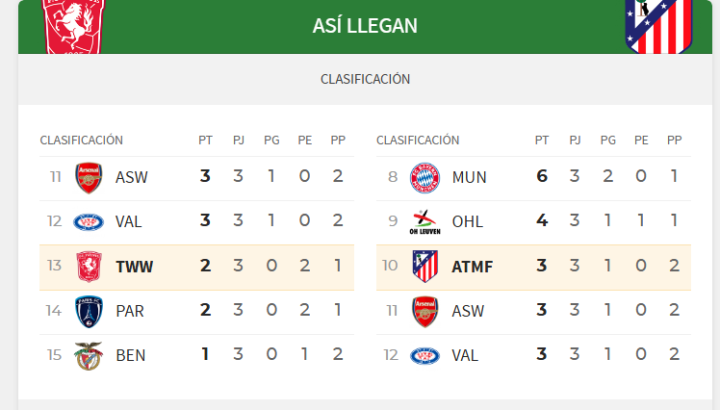Select the Clasificación section tab label
This screenshot has width=720, height=410.
point(365,79)
